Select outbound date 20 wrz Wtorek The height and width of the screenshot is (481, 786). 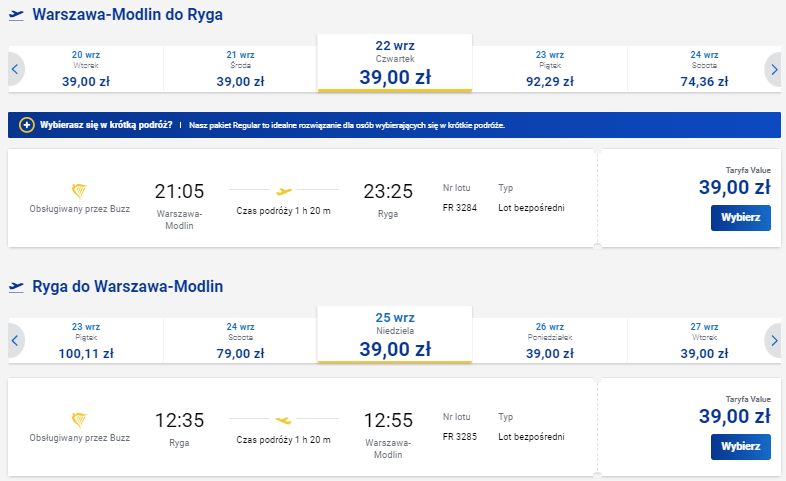tap(86, 69)
